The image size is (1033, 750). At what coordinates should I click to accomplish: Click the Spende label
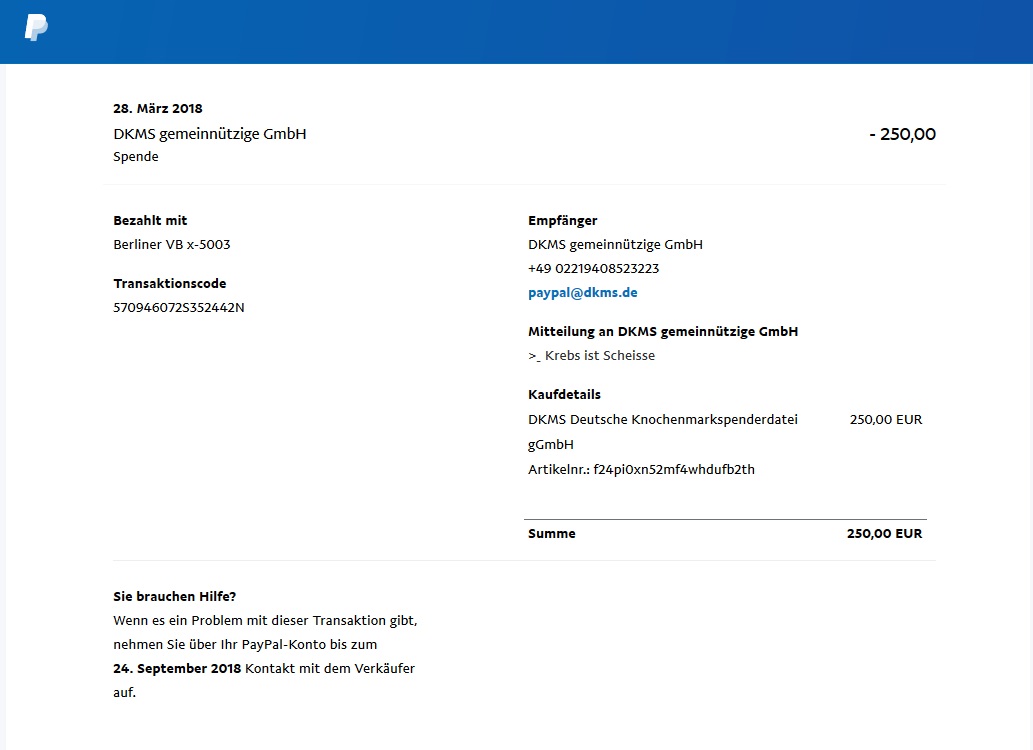tap(136, 157)
